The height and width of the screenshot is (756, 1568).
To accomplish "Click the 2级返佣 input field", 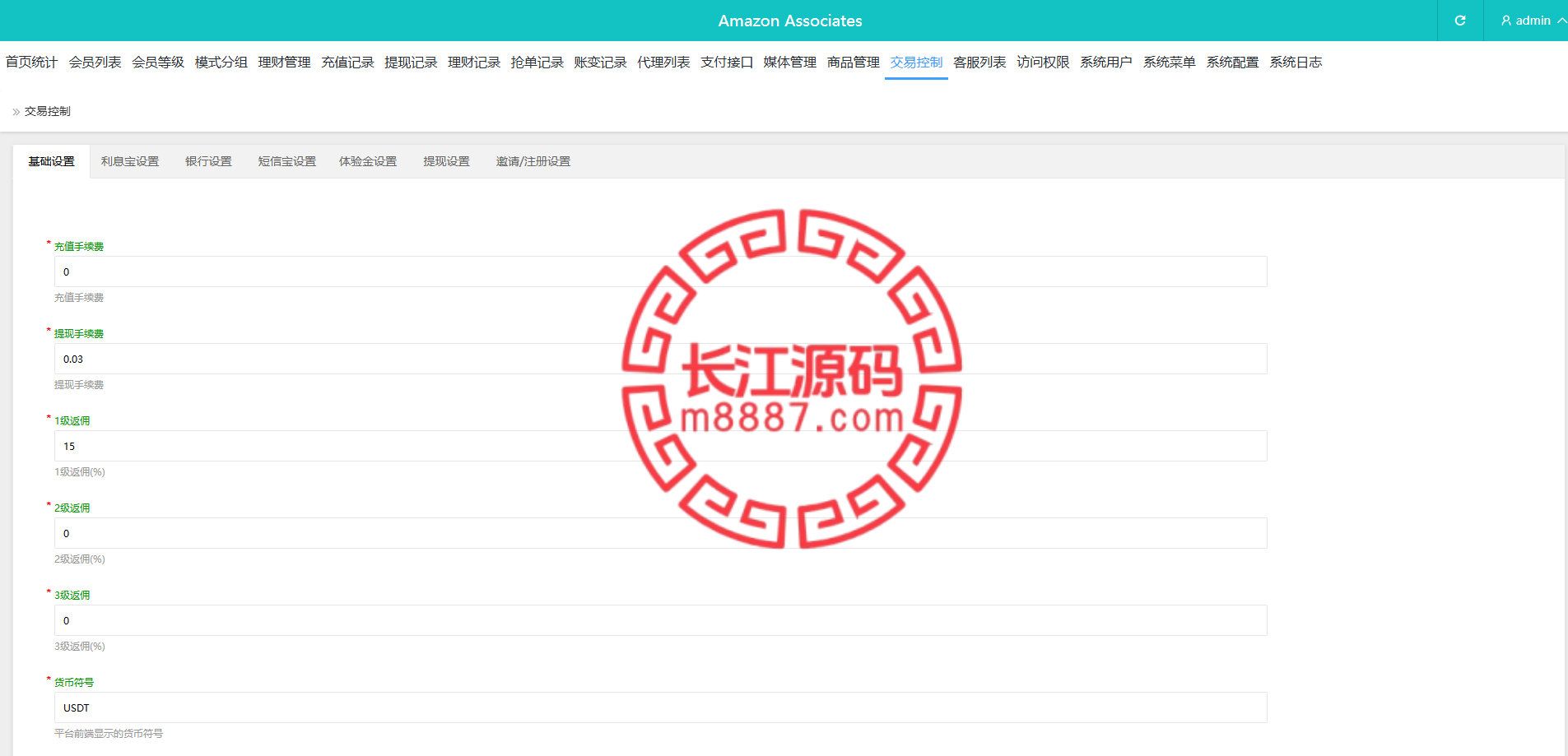I will 660,533.
